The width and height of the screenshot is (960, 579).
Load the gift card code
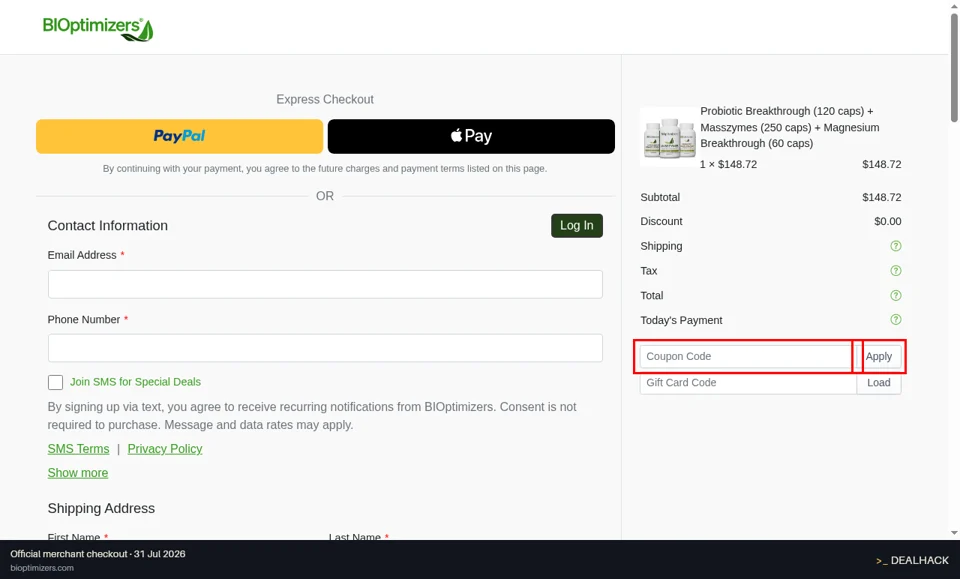[x=879, y=383]
